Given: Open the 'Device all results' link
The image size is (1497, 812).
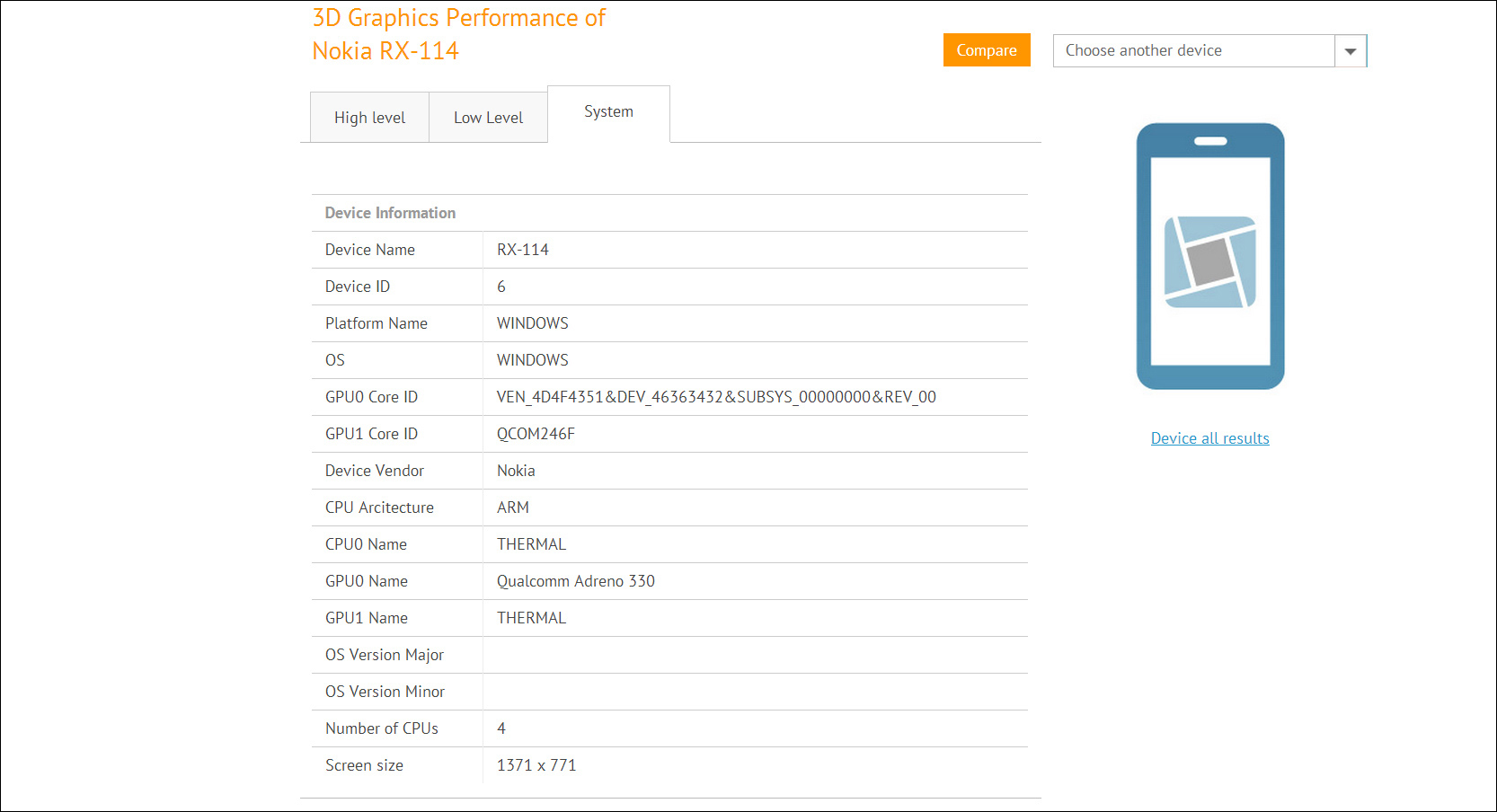Looking at the screenshot, I should pos(1209,438).
